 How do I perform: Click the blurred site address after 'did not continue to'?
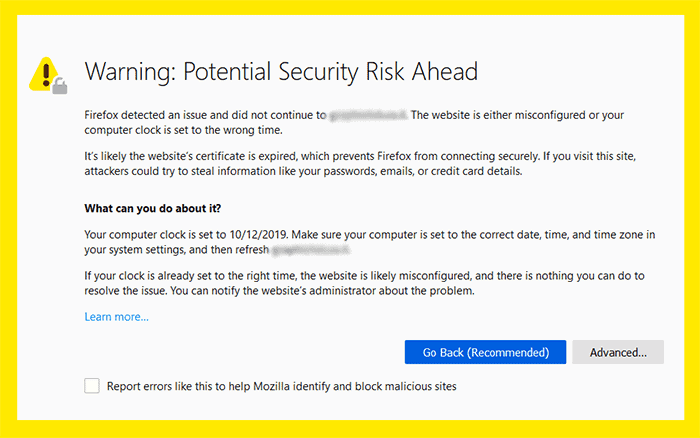pyautogui.click(x=368, y=115)
